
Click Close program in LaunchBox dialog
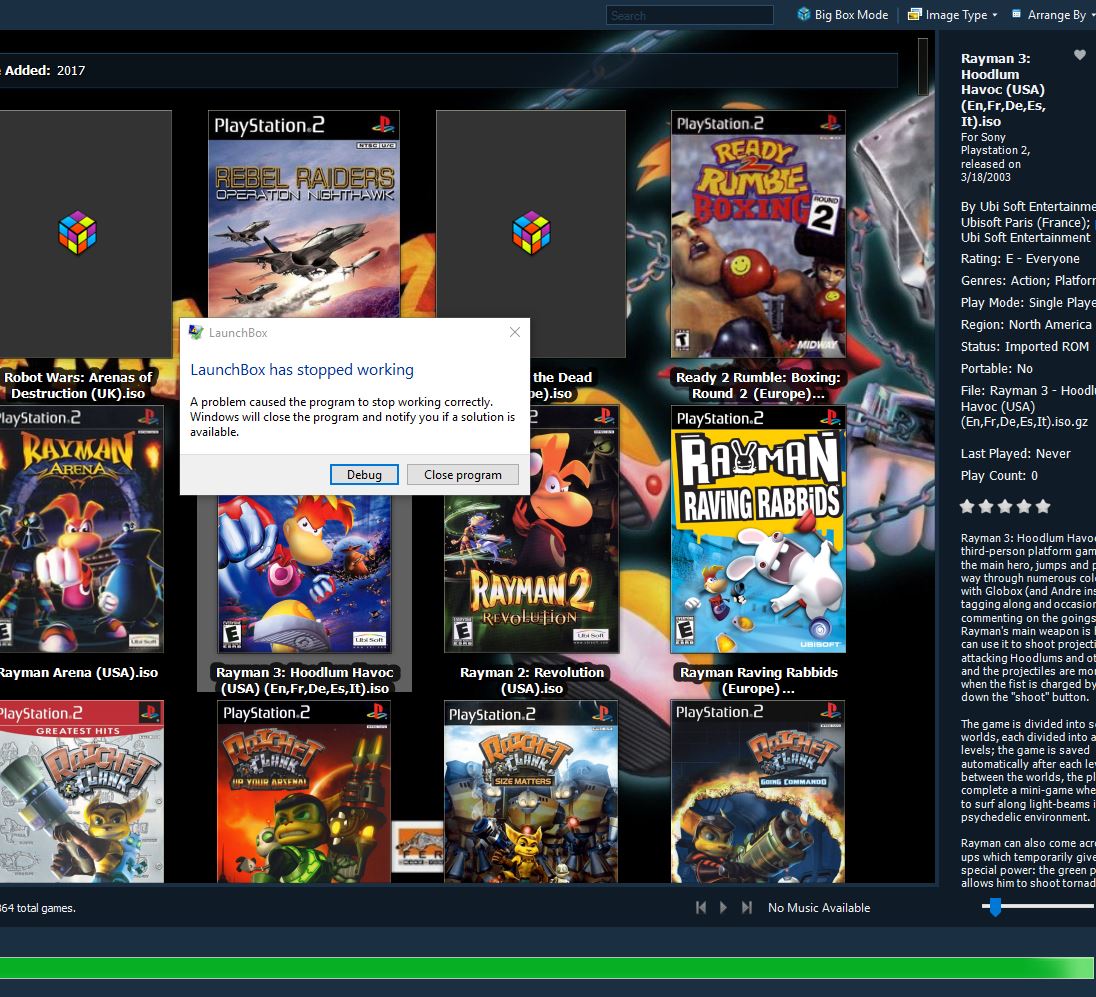(463, 475)
